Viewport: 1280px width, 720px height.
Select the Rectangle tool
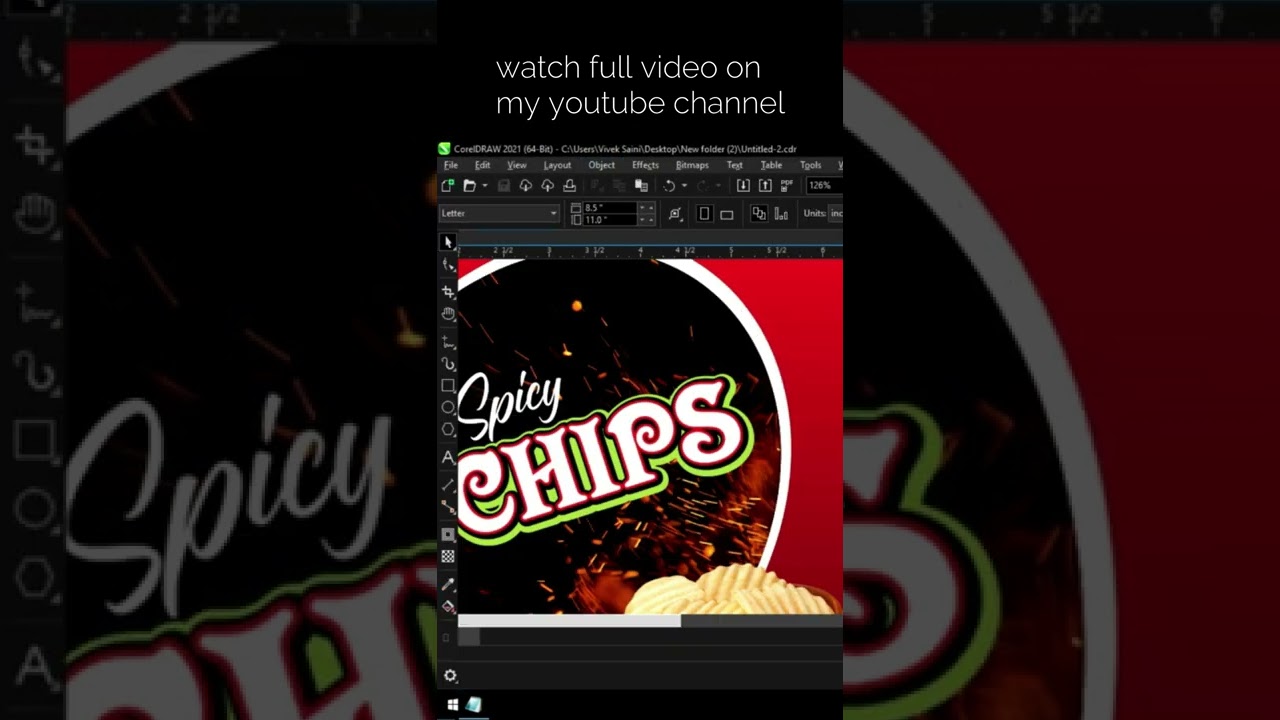coord(448,386)
